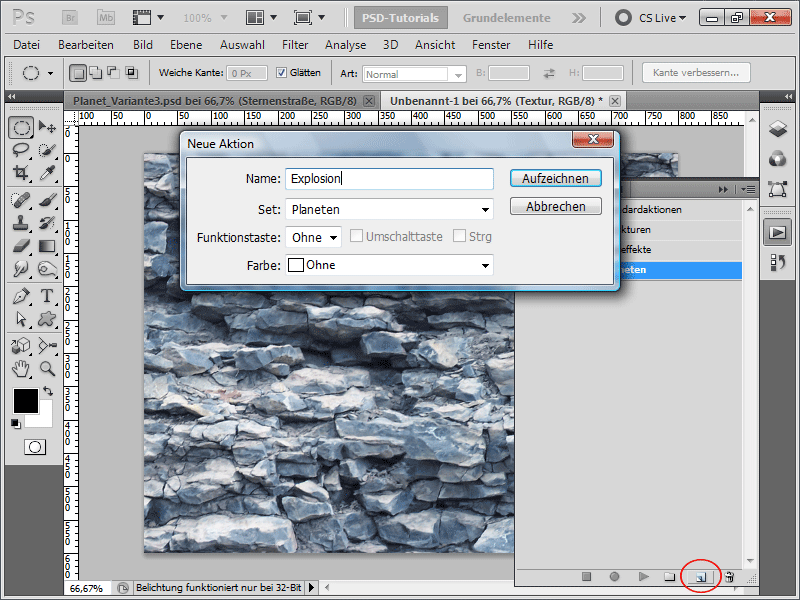
Task: Launch Bridge from the Br icon
Action: click(x=70, y=18)
